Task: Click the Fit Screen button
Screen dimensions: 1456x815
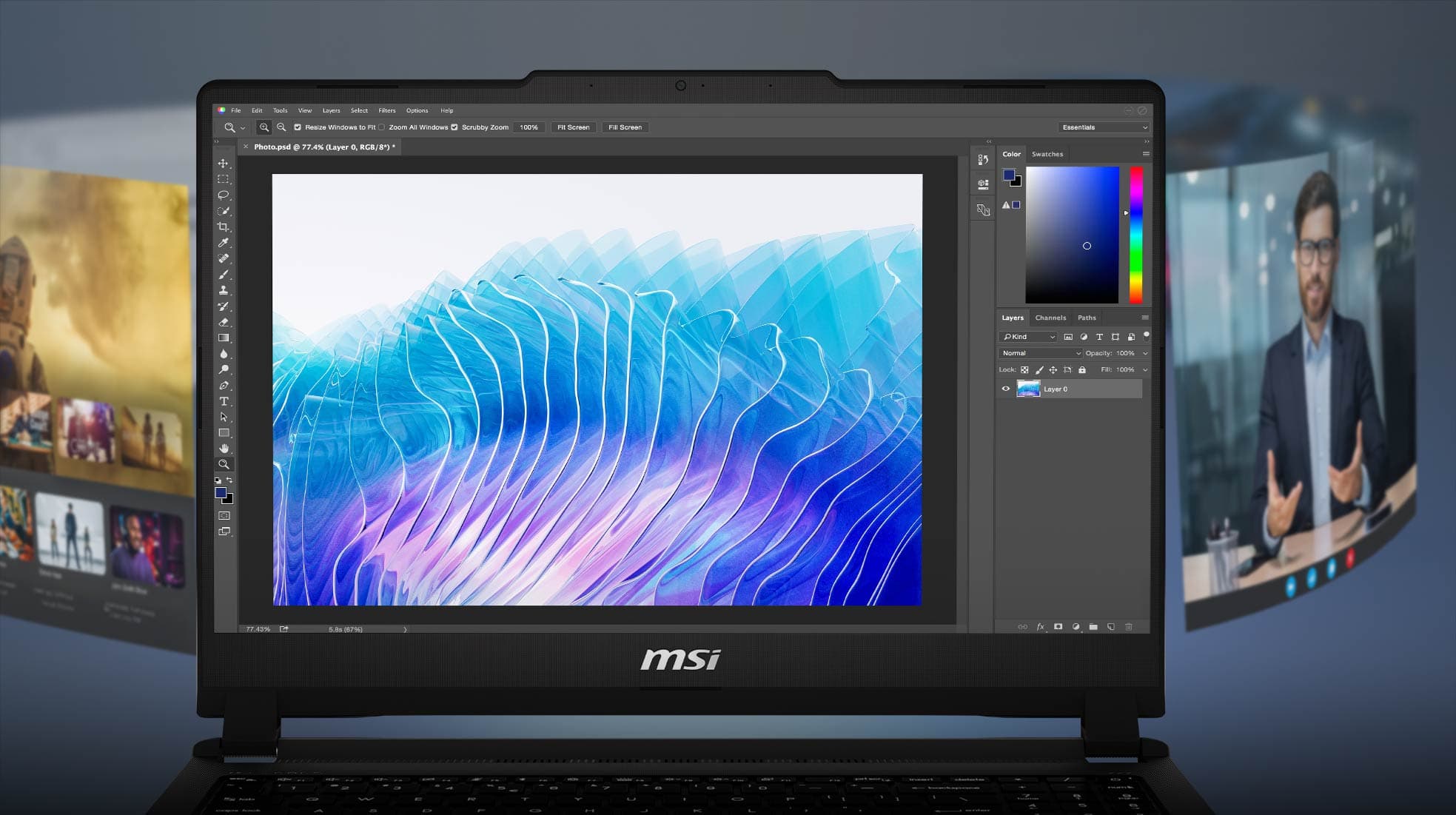Action: pyautogui.click(x=573, y=127)
